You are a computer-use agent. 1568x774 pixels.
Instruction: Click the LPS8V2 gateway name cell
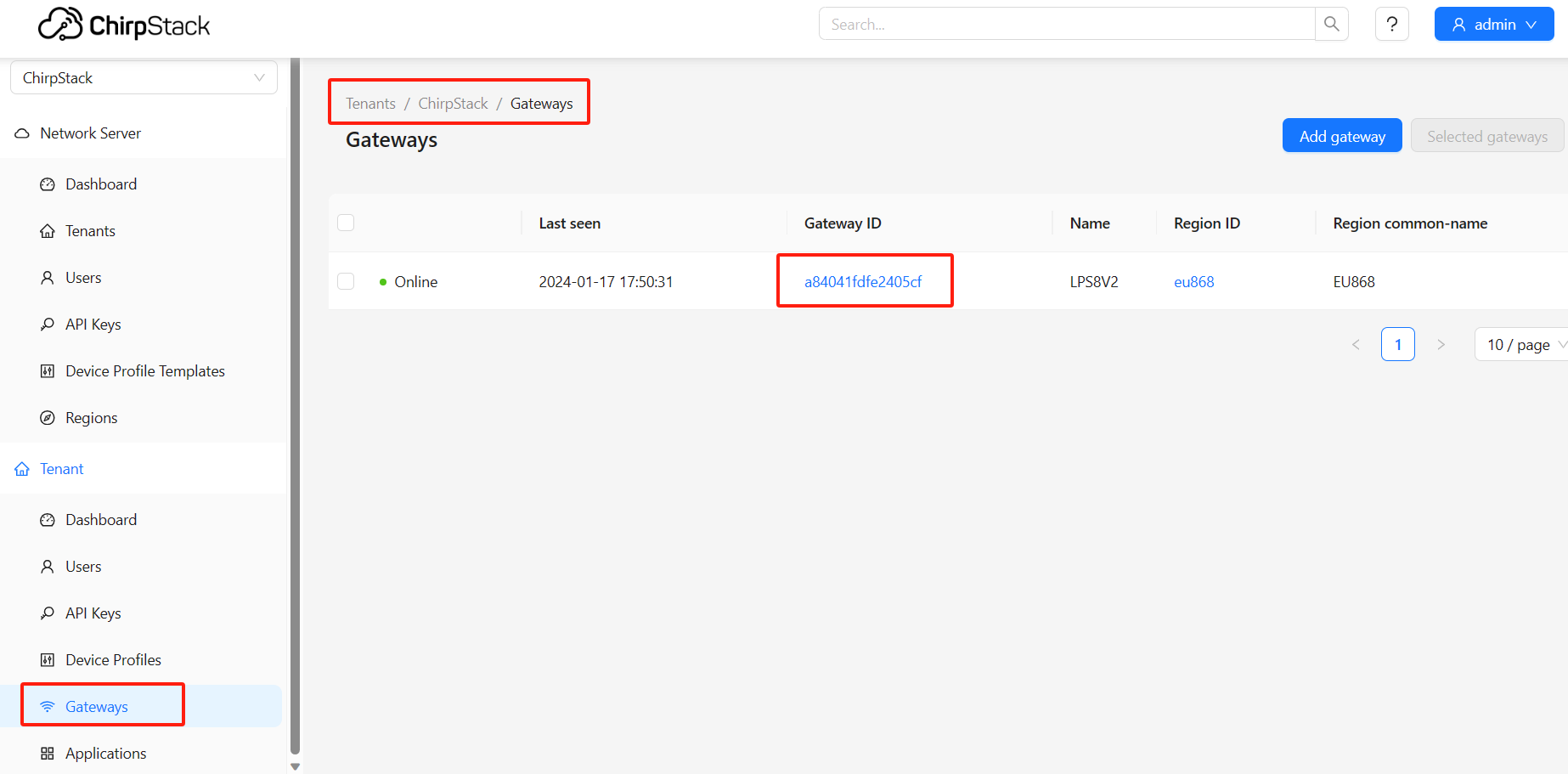point(1094,281)
